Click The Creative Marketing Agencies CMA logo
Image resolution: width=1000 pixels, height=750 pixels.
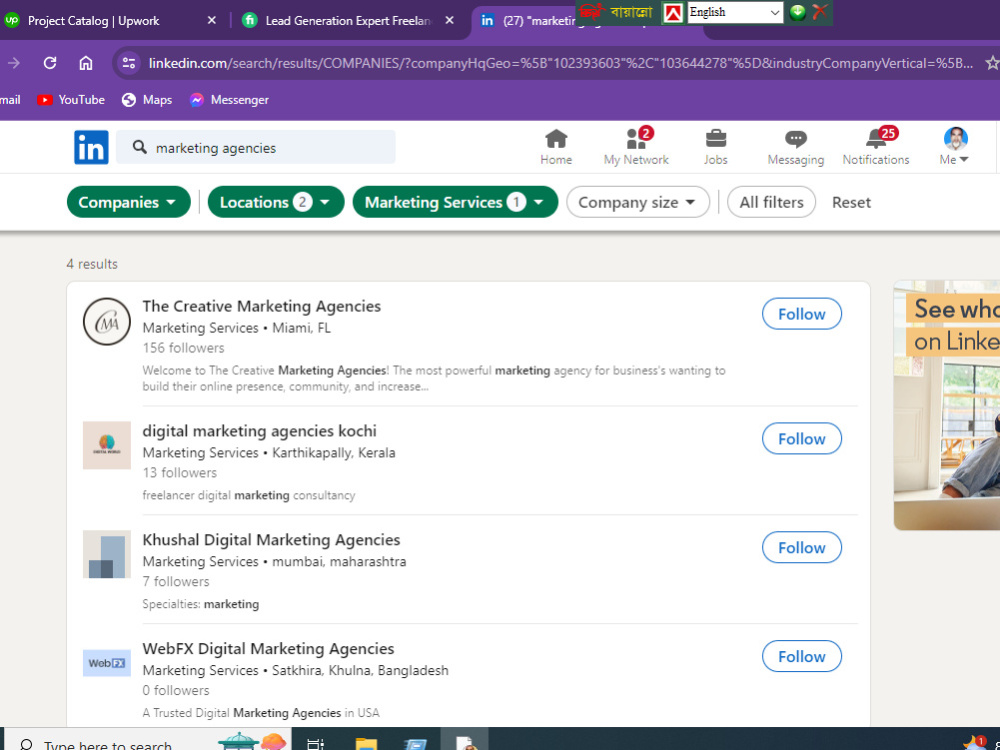click(107, 321)
